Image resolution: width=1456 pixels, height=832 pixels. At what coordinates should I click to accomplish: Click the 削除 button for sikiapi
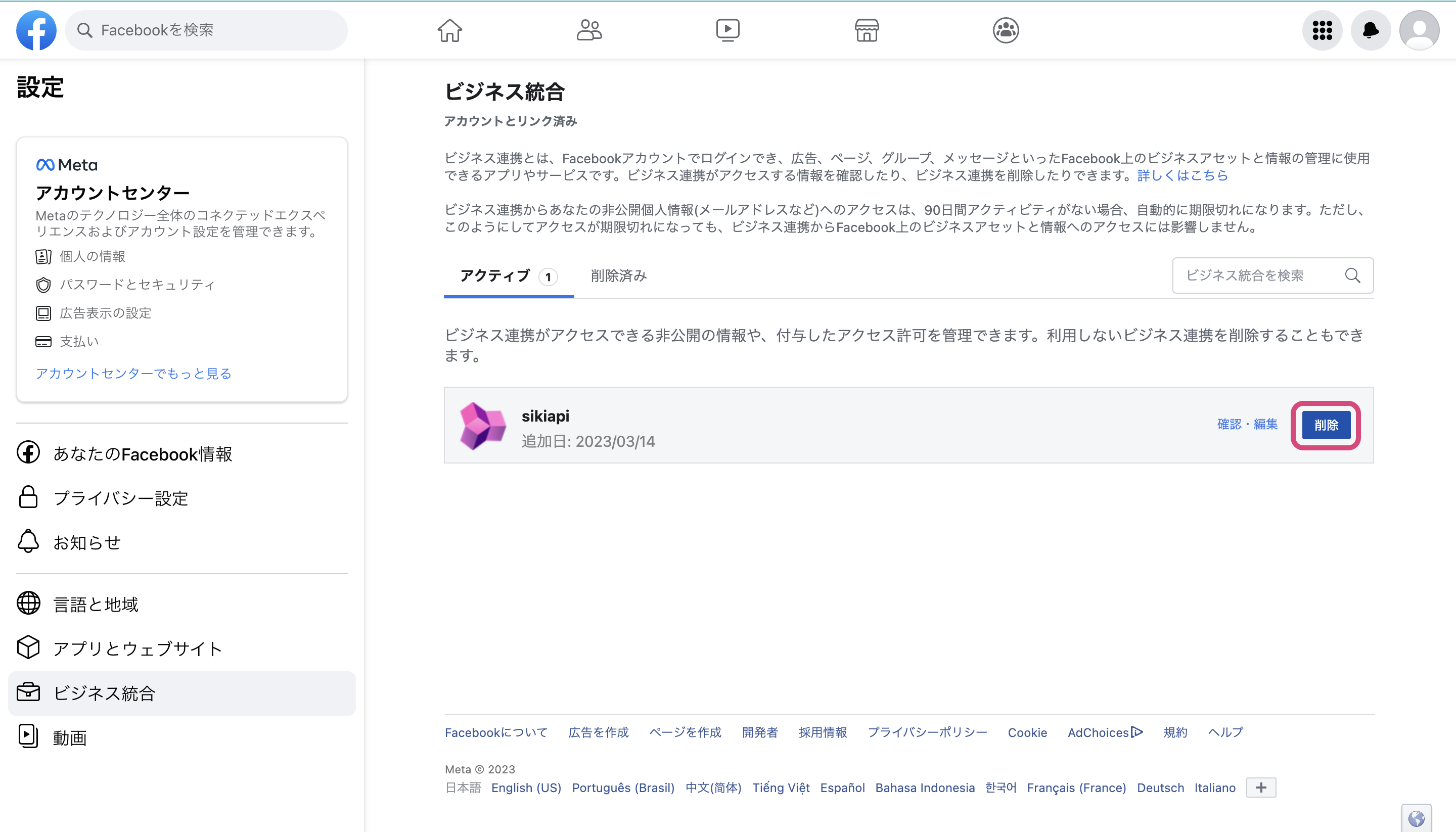pyautogui.click(x=1326, y=425)
